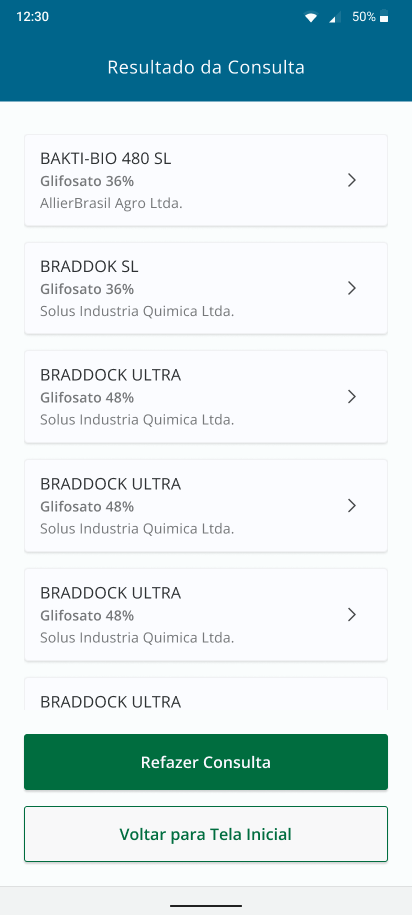Open the BAKTI-BIO 480 SL product title
This screenshot has height=915, width=412.
tap(106, 159)
